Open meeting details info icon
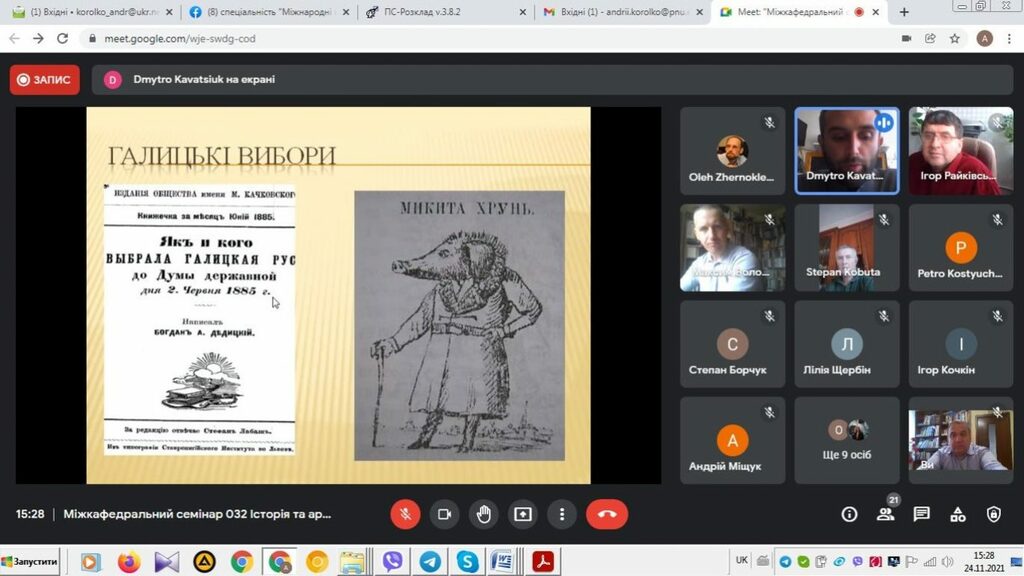This screenshot has height=576, width=1024. [849, 514]
